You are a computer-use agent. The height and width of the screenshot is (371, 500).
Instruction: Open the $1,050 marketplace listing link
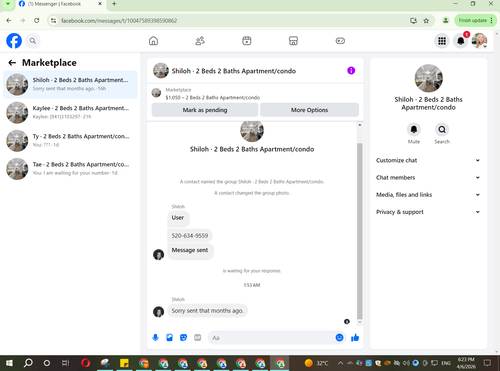tap(213, 98)
